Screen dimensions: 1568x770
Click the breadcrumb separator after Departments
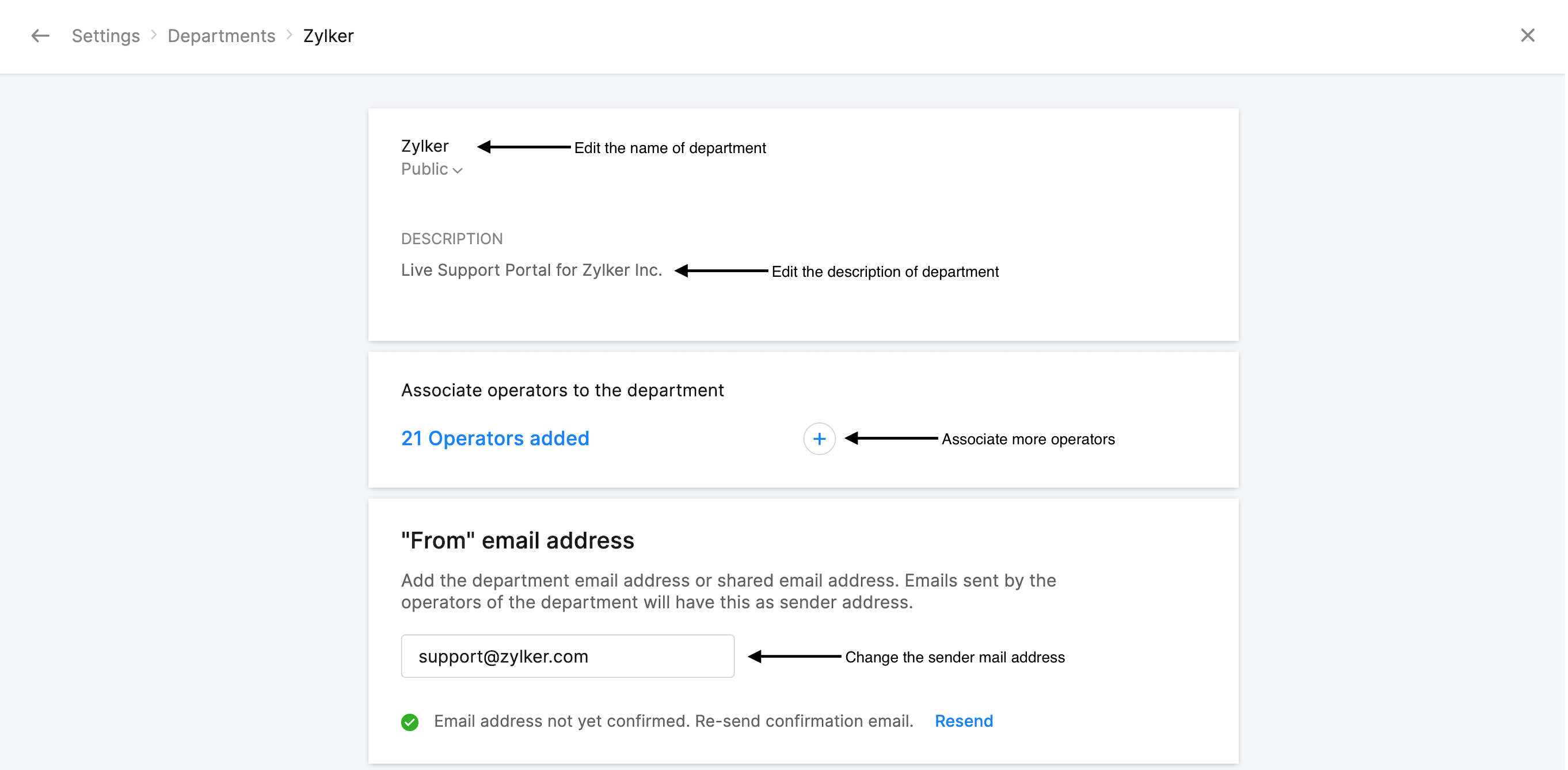point(289,35)
